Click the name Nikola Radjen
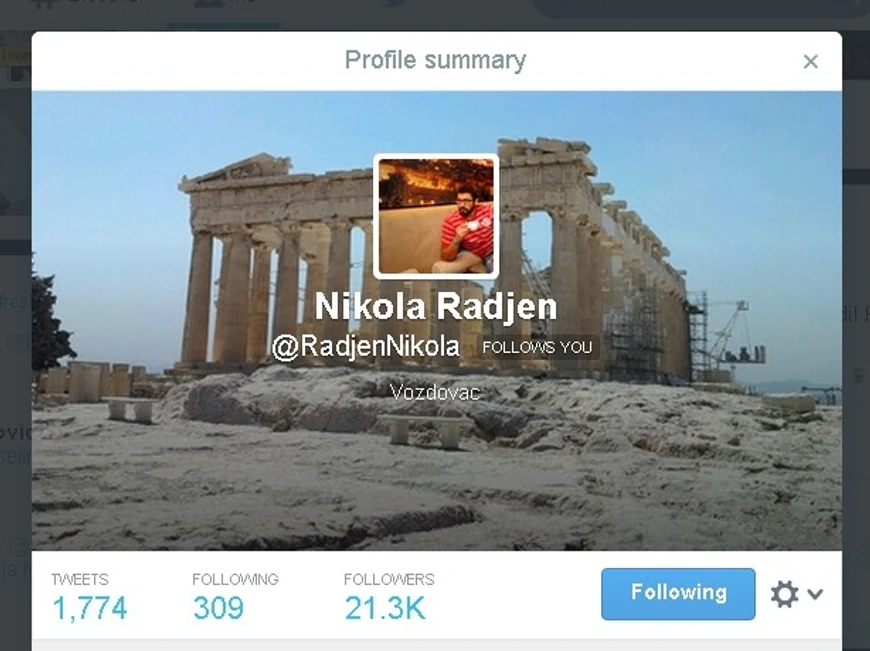 point(436,306)
